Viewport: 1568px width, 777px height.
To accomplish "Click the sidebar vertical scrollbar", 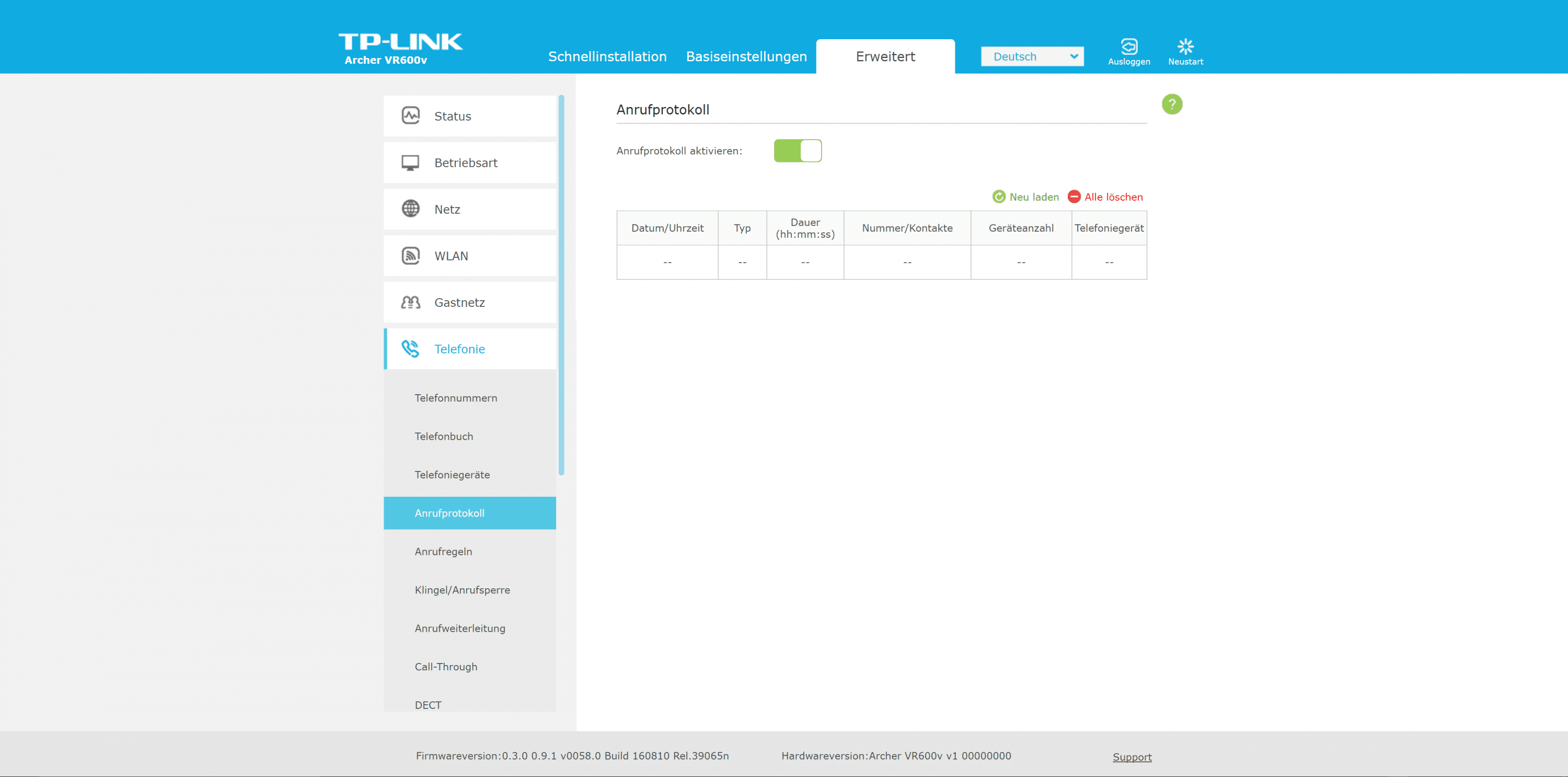I will 561,286.
